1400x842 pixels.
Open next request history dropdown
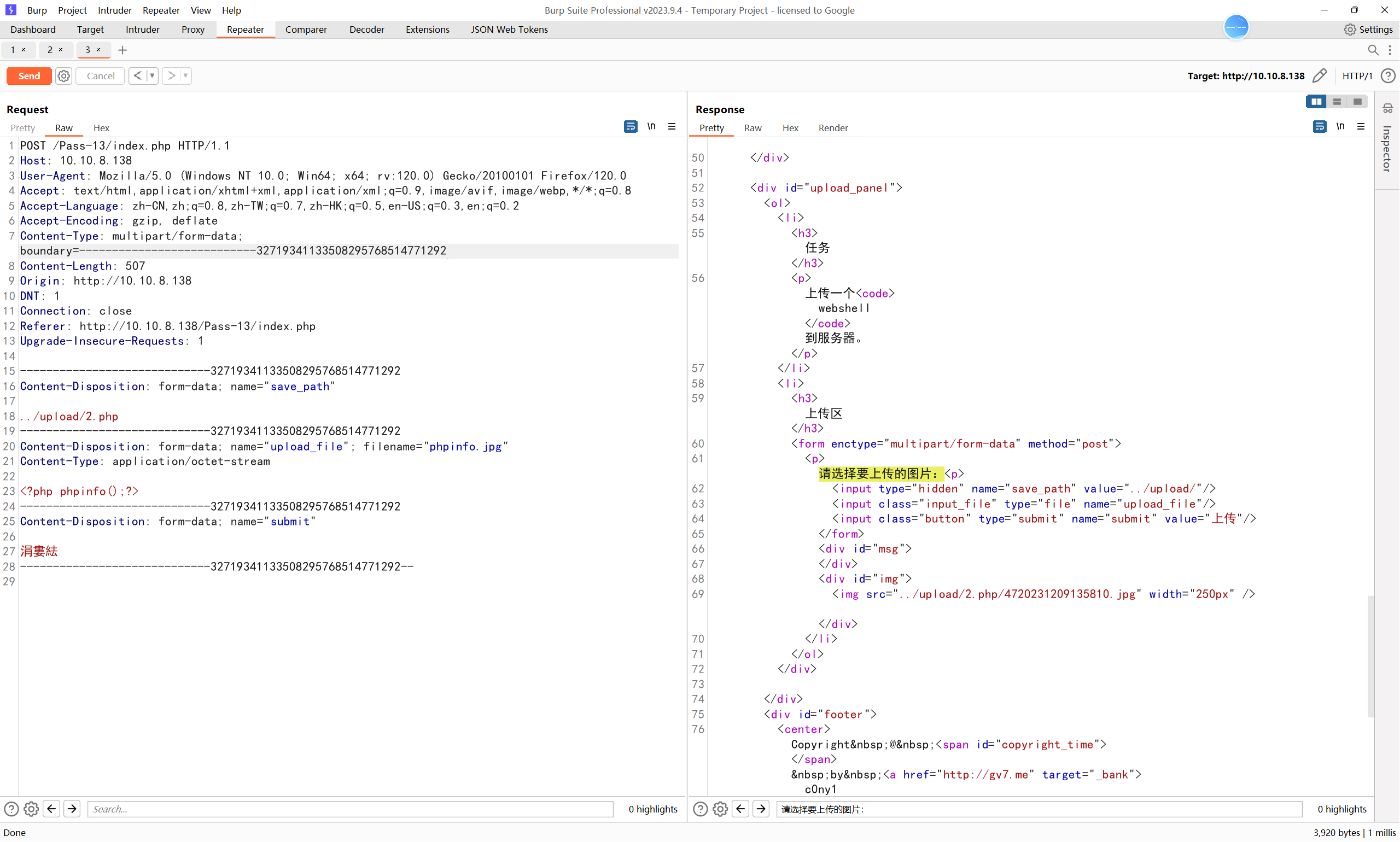coord(185,76)
